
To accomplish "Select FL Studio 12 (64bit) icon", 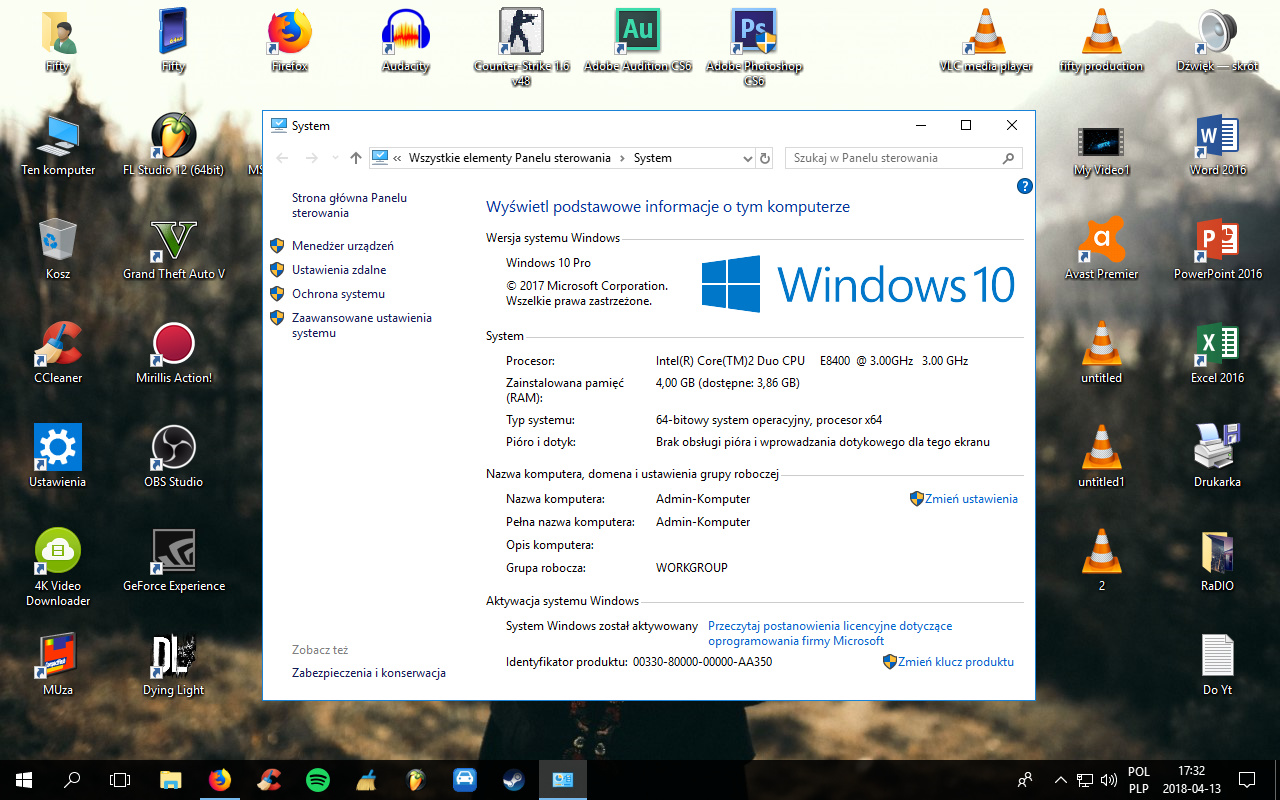I will (x=174, y=145).
